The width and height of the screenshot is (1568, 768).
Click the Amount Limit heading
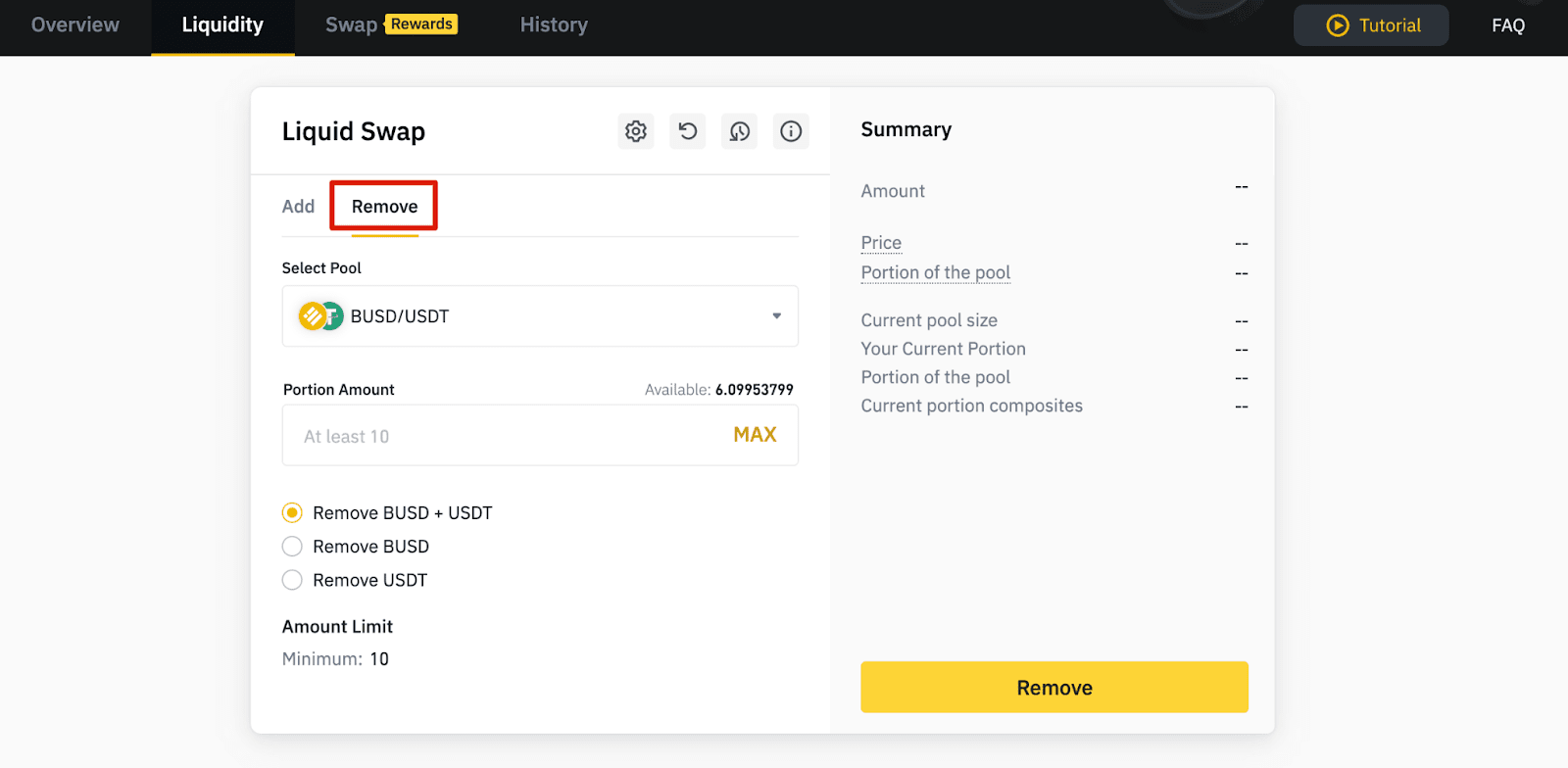pyautogui.click(x=337, y=627)
